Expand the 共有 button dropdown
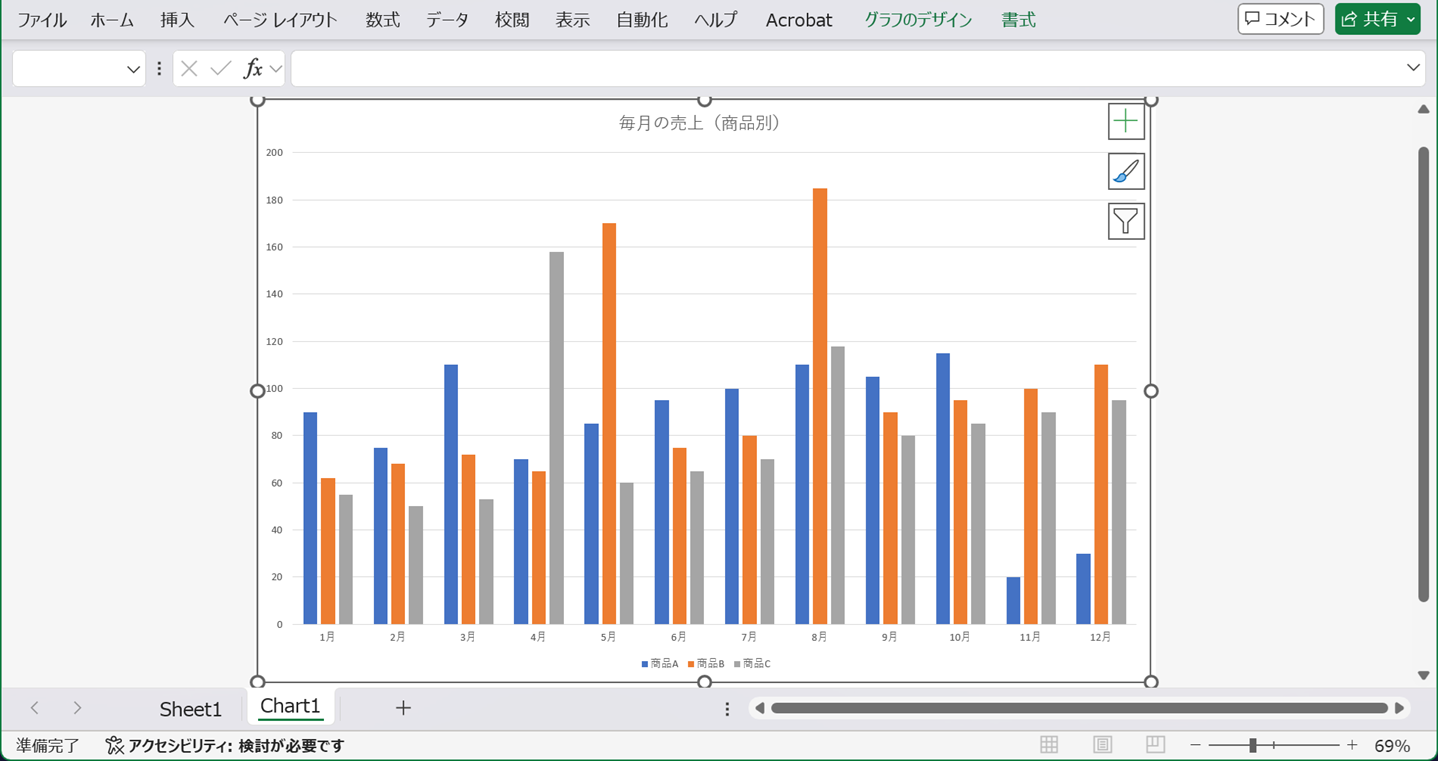 (x=1410, y=18)
